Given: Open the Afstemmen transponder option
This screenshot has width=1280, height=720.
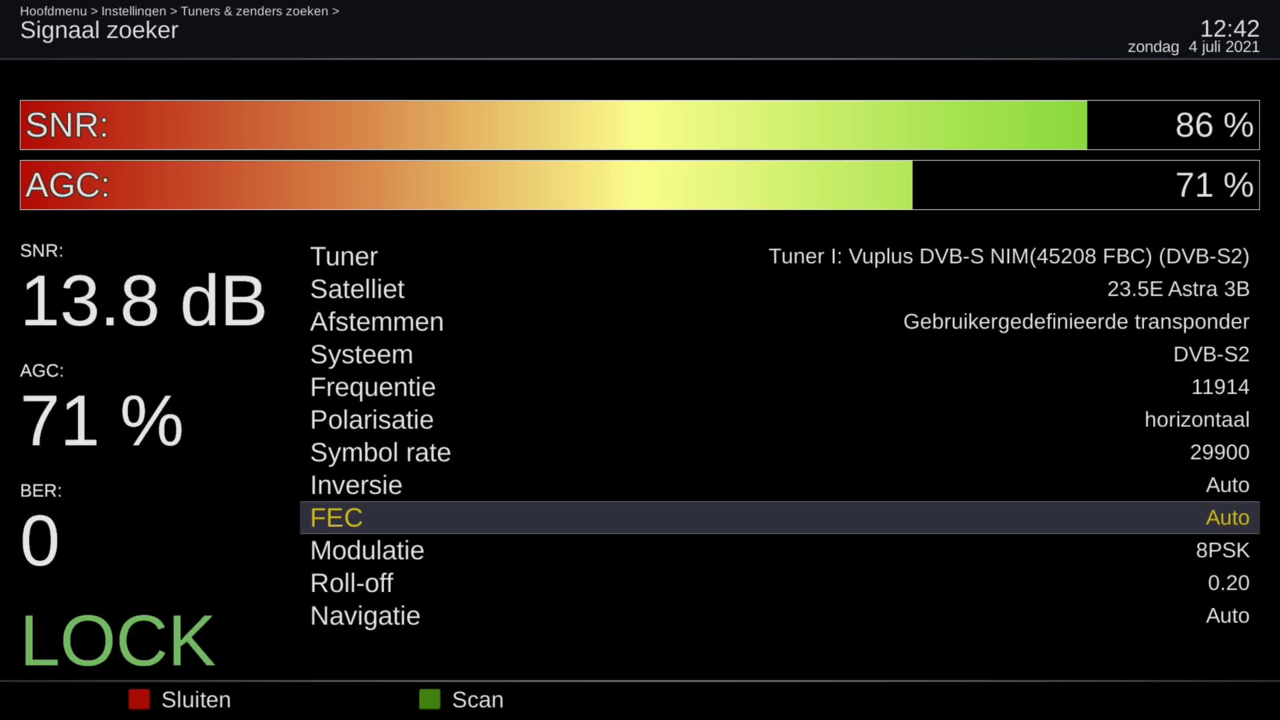Looking at the screenshot, I should pyautogui.click(x=779, y=322).
